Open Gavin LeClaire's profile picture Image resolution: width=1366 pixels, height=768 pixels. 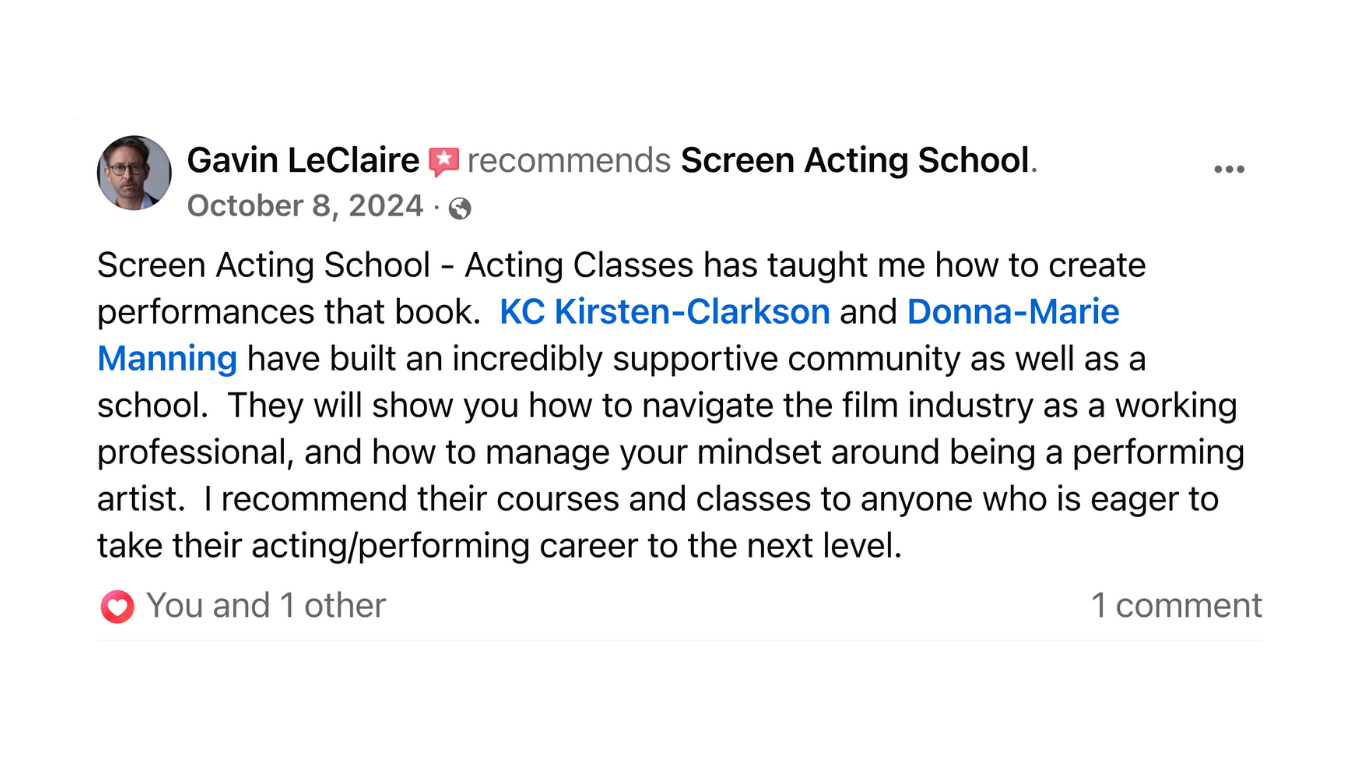click(x=134, y=173)
